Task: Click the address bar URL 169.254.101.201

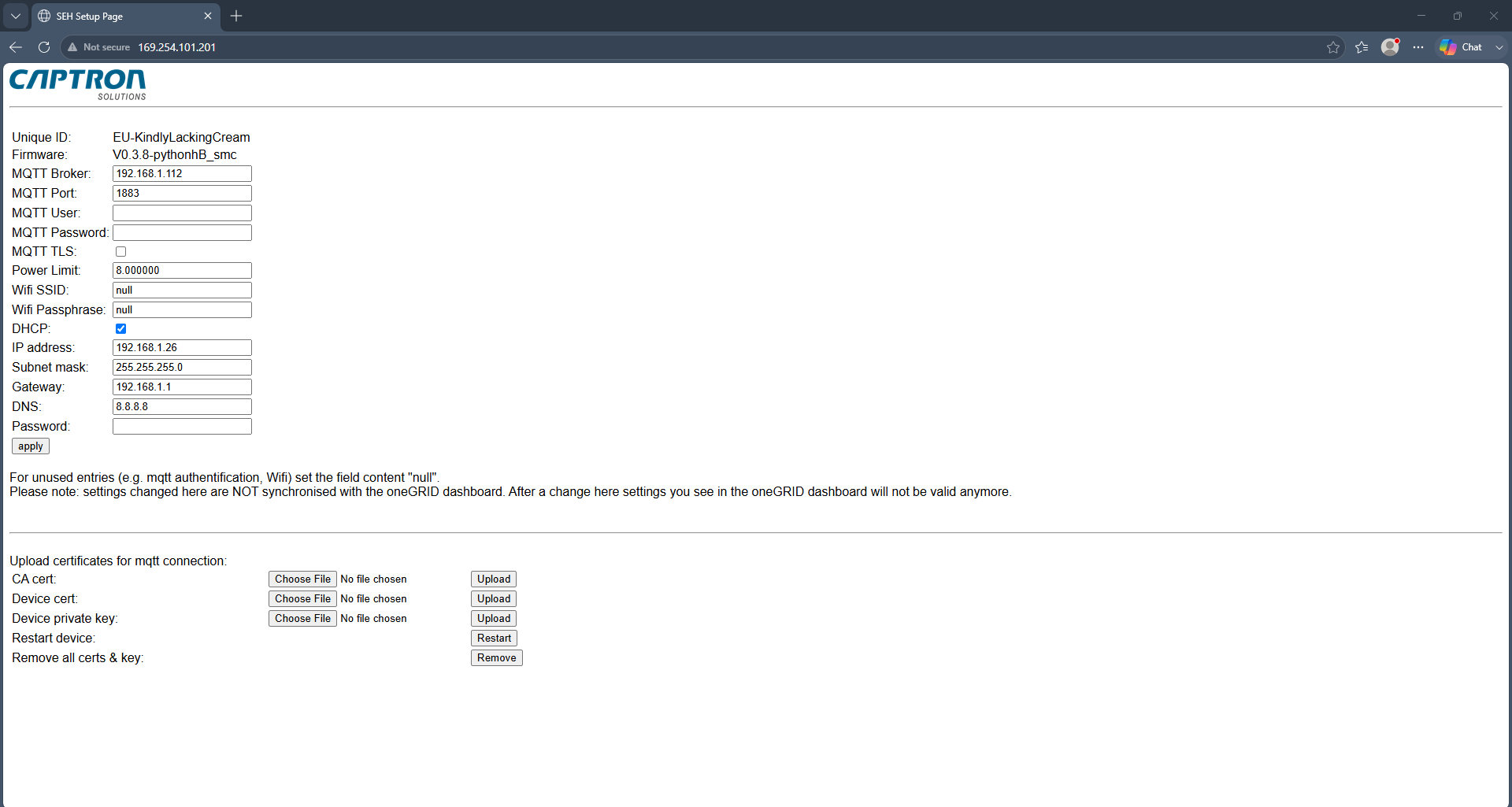Action: [x=177, y=47]
